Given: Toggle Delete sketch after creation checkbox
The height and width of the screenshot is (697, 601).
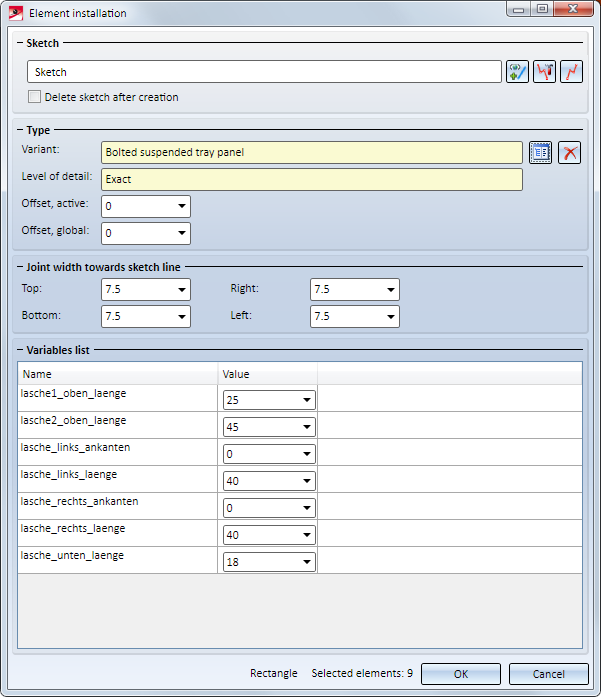Looking at the screenshot, I should (x=35, y=97).
